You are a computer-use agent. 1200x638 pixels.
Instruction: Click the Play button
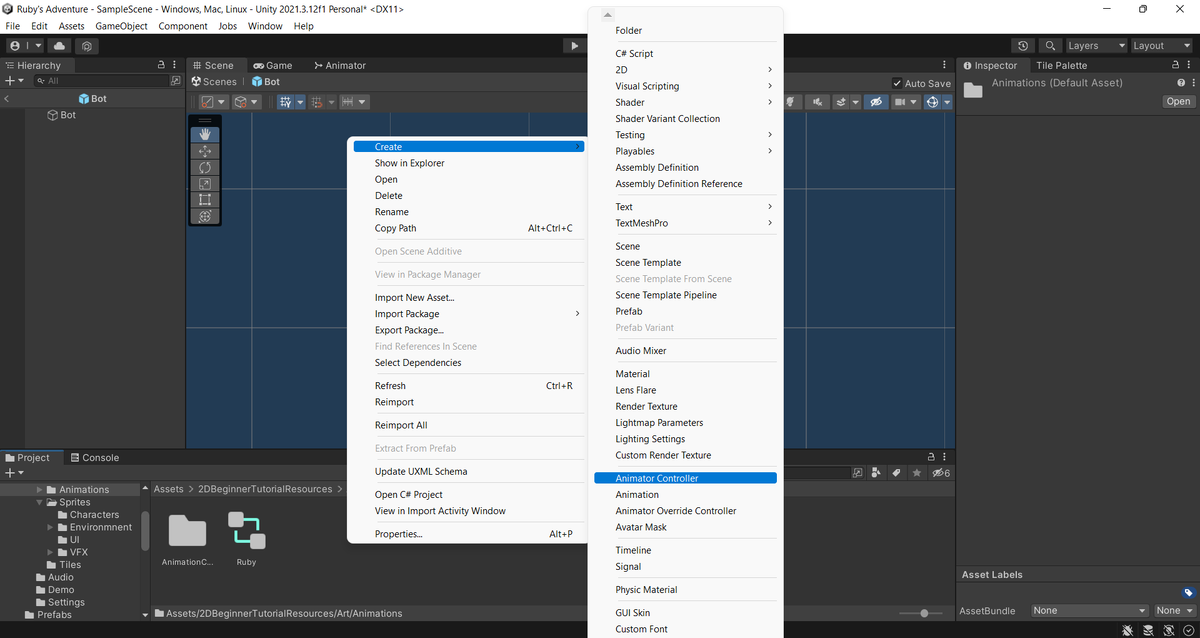point(574,46)
